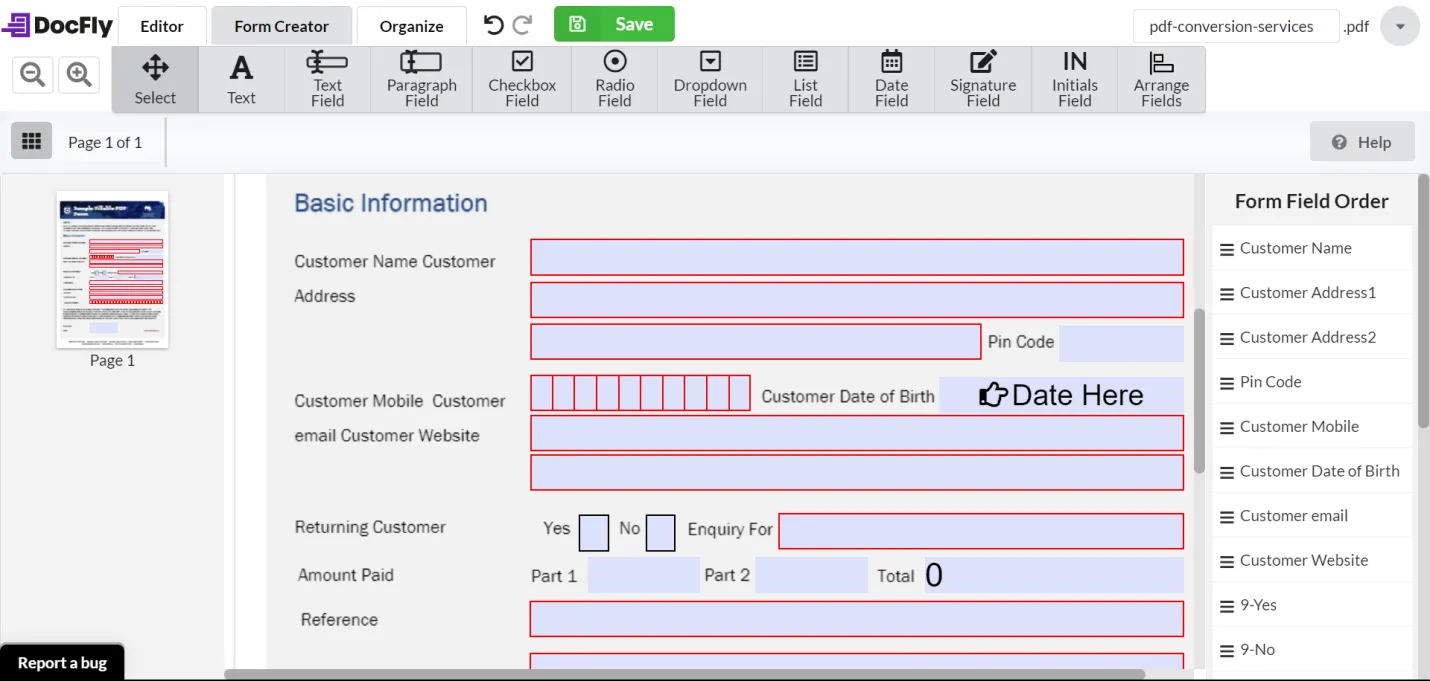The width and height of the screenshot is (1430, 681).
Task: Select the Text tool
Action: click(241, 78)
